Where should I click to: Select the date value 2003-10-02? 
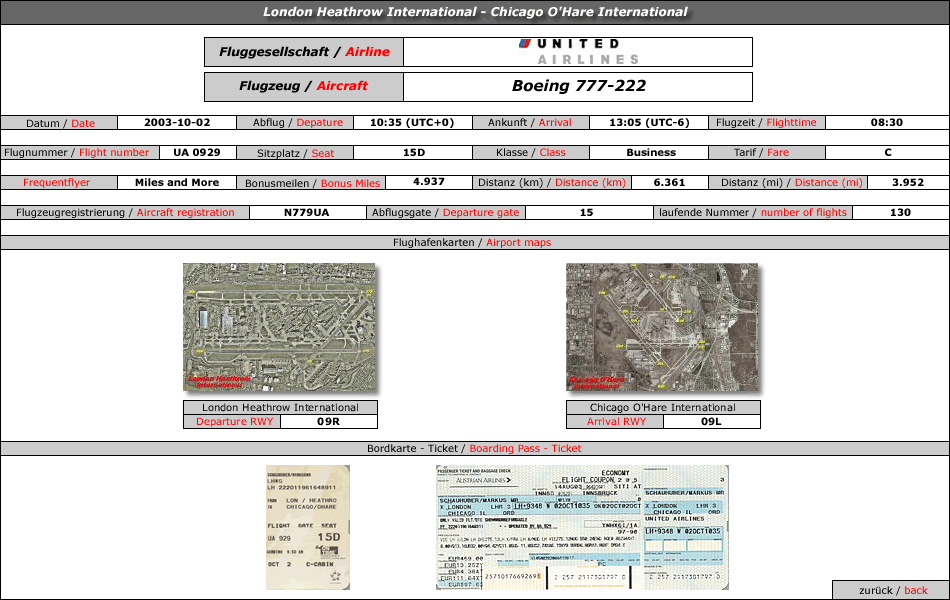(x=177, y=123)
